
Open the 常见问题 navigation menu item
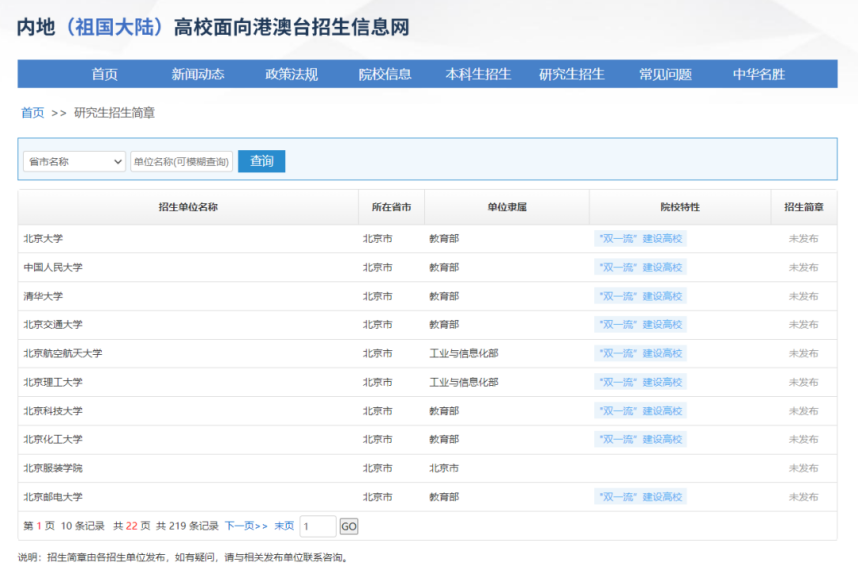coord(665,74)
